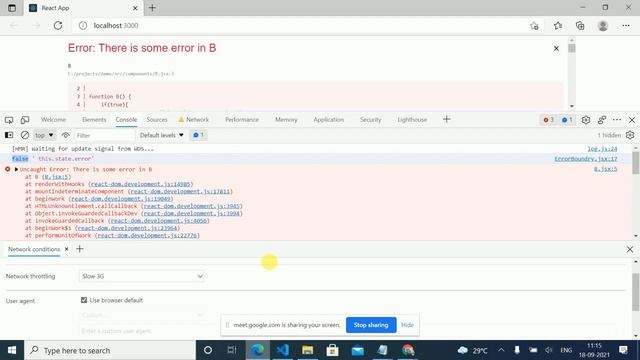Open the DevTools feedback icon
The image size is (640, 360).
click(602, 120)
